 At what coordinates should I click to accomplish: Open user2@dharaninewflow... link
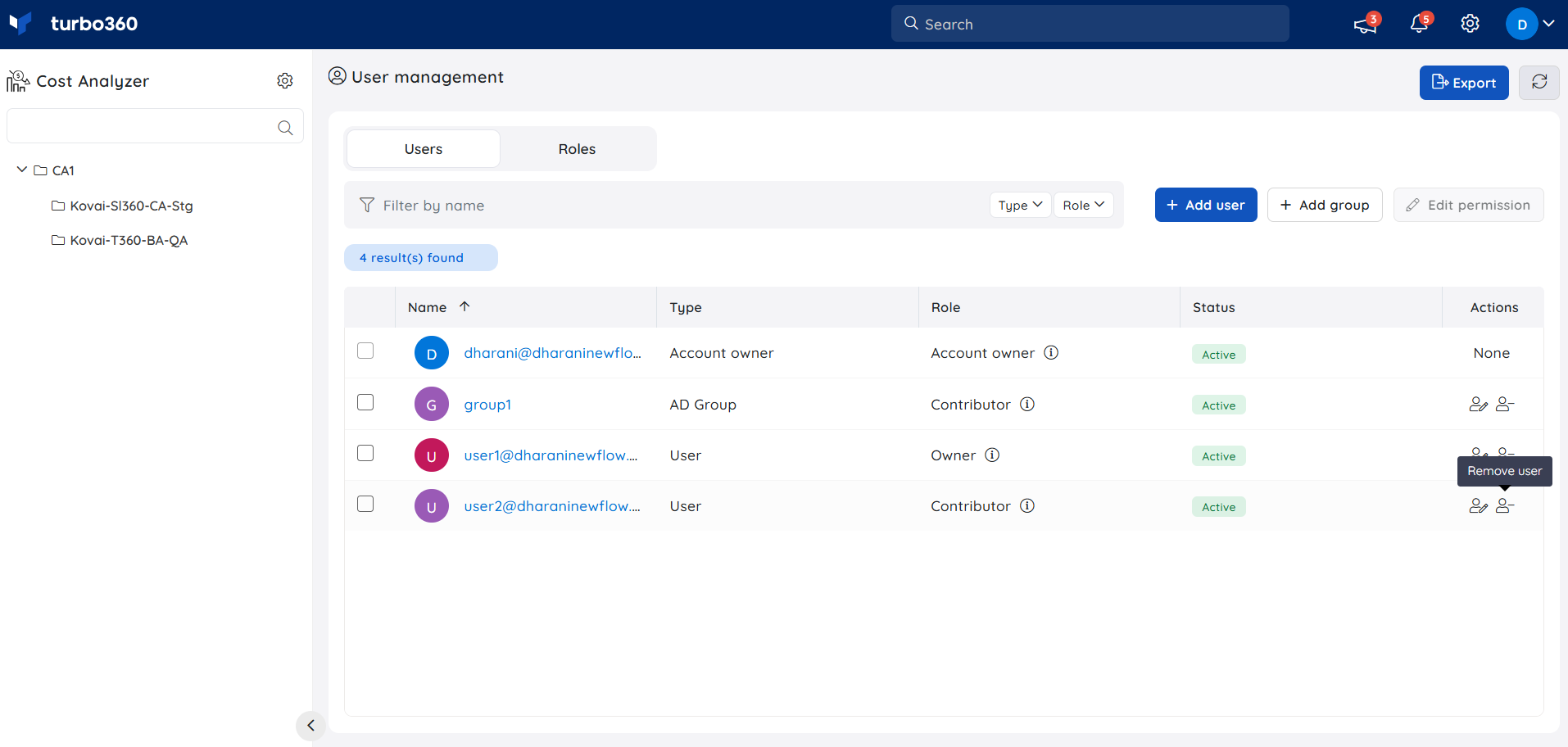[552, 506]
